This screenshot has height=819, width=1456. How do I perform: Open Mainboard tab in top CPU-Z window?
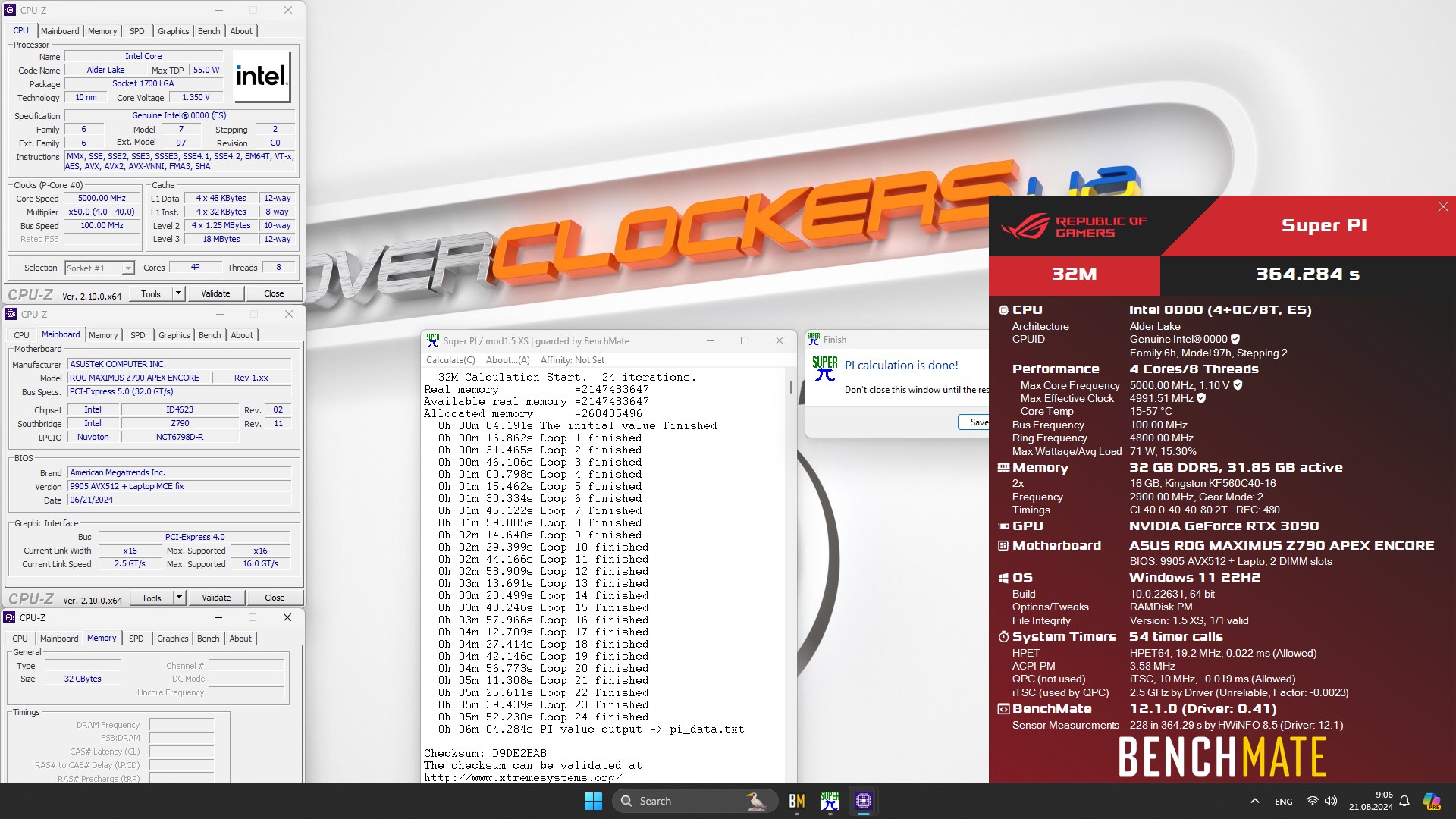coord(60,31)
